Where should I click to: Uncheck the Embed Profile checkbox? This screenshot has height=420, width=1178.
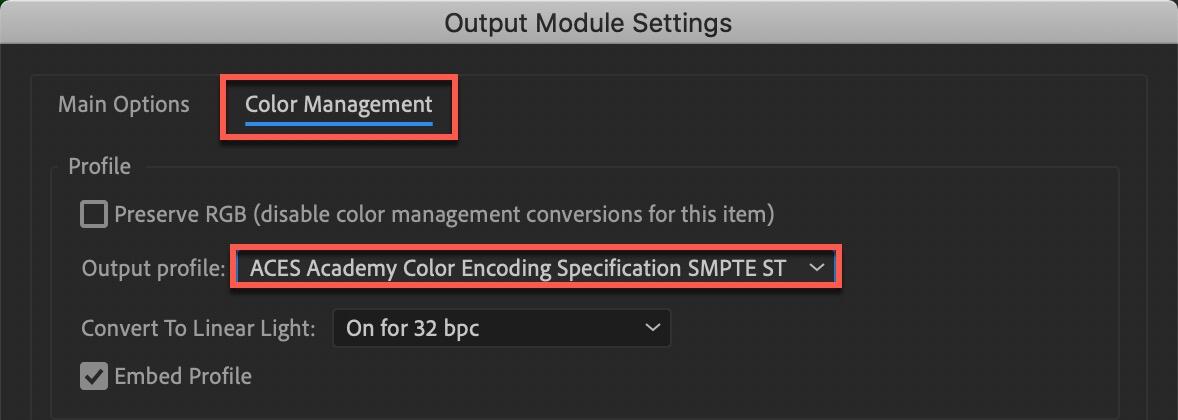pos(94,377)
